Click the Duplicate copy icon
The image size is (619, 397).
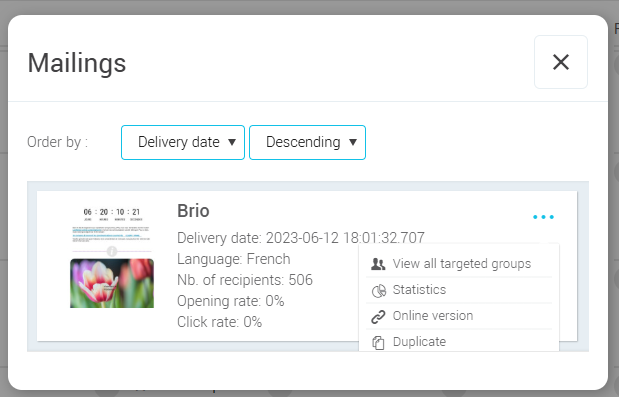[378, 343]
